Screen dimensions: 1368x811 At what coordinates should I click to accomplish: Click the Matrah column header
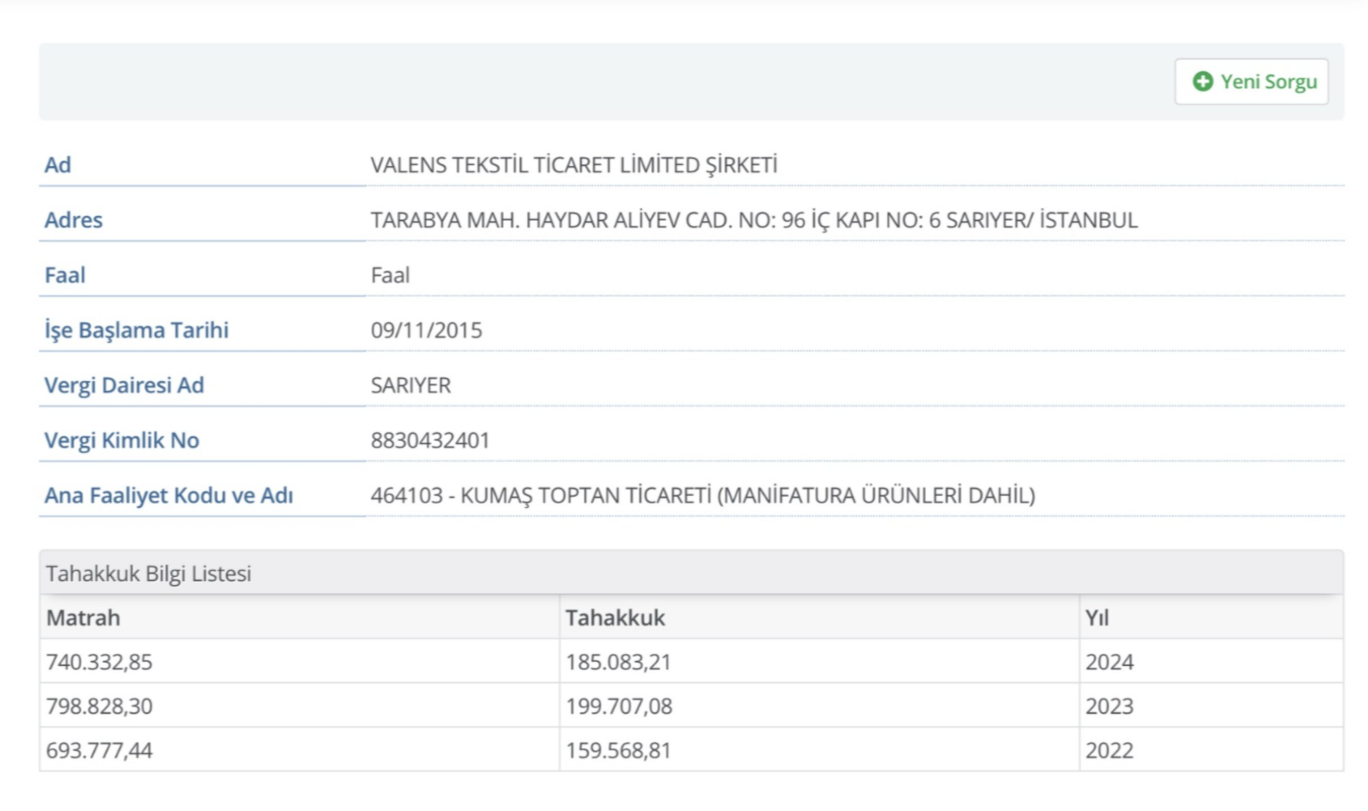point(83,618)
